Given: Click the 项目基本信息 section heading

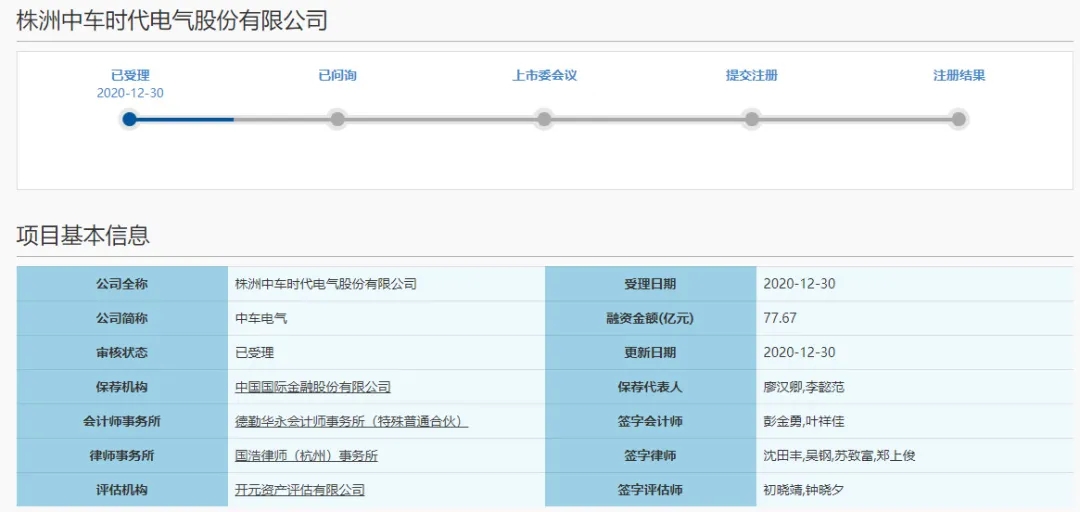Looking at the screenshot, I should pyautogui.click(x=83, y=236).
